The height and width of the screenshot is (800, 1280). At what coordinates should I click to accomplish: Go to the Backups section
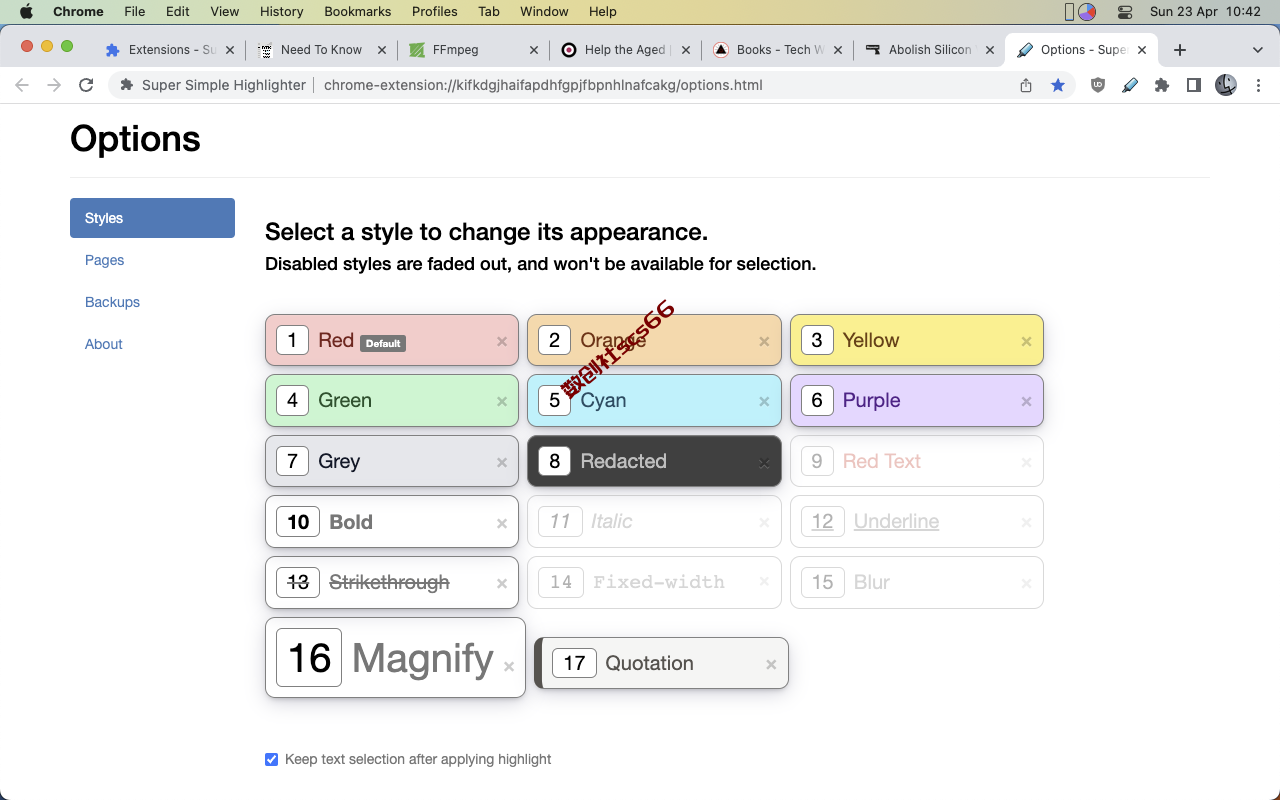coord(112,302)
